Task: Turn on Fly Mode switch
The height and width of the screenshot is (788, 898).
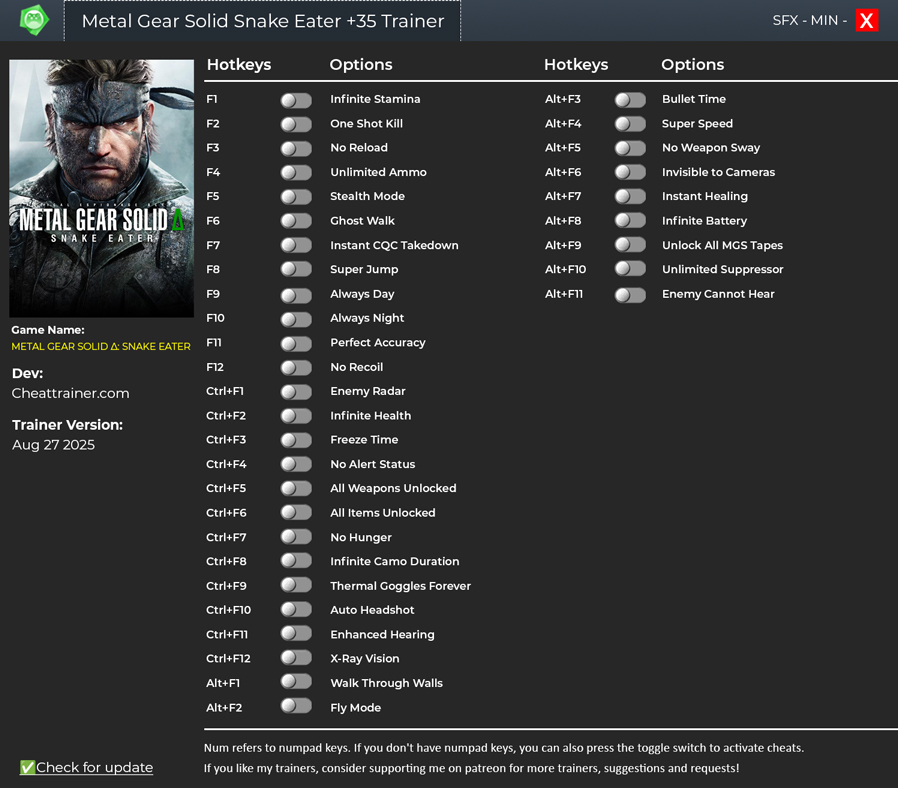Action: tap(296, 706)
